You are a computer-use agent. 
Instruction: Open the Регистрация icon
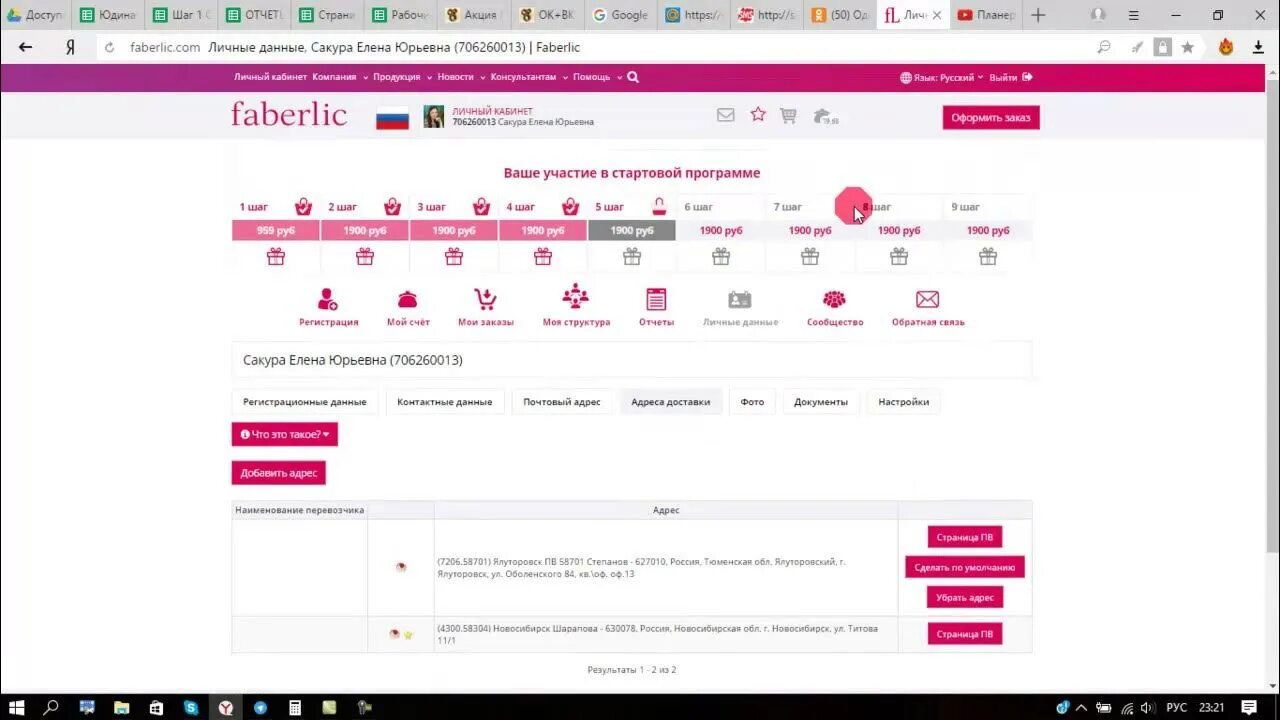click(x=328, y=299)
